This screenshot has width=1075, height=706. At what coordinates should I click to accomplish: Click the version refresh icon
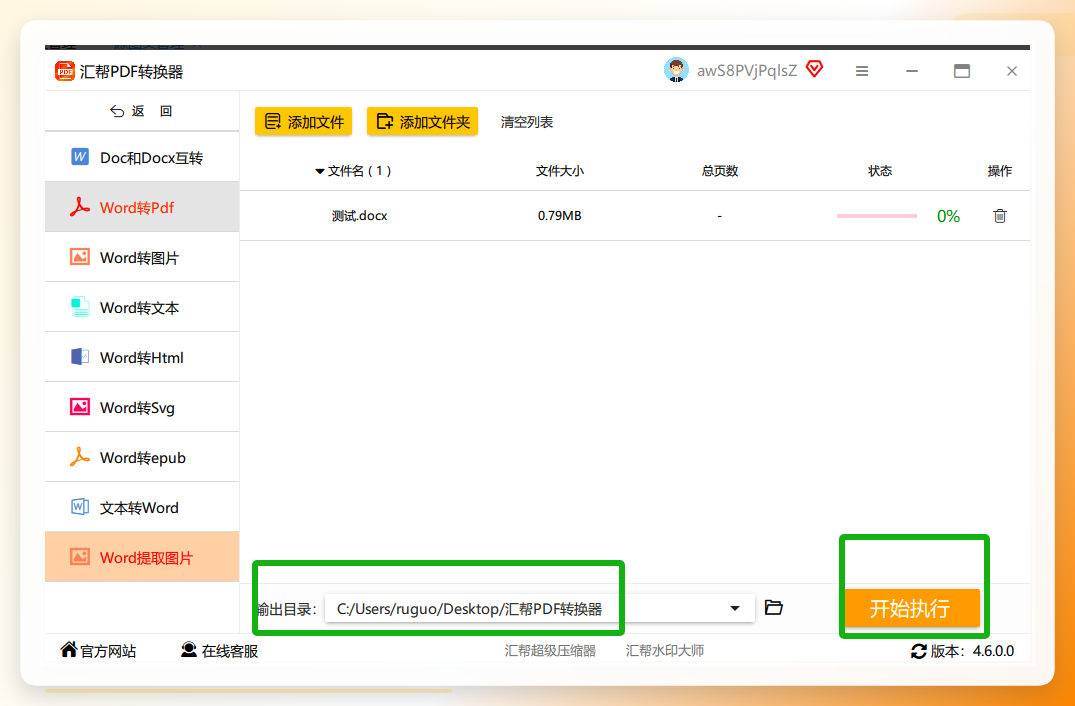[x=919, y=651]
